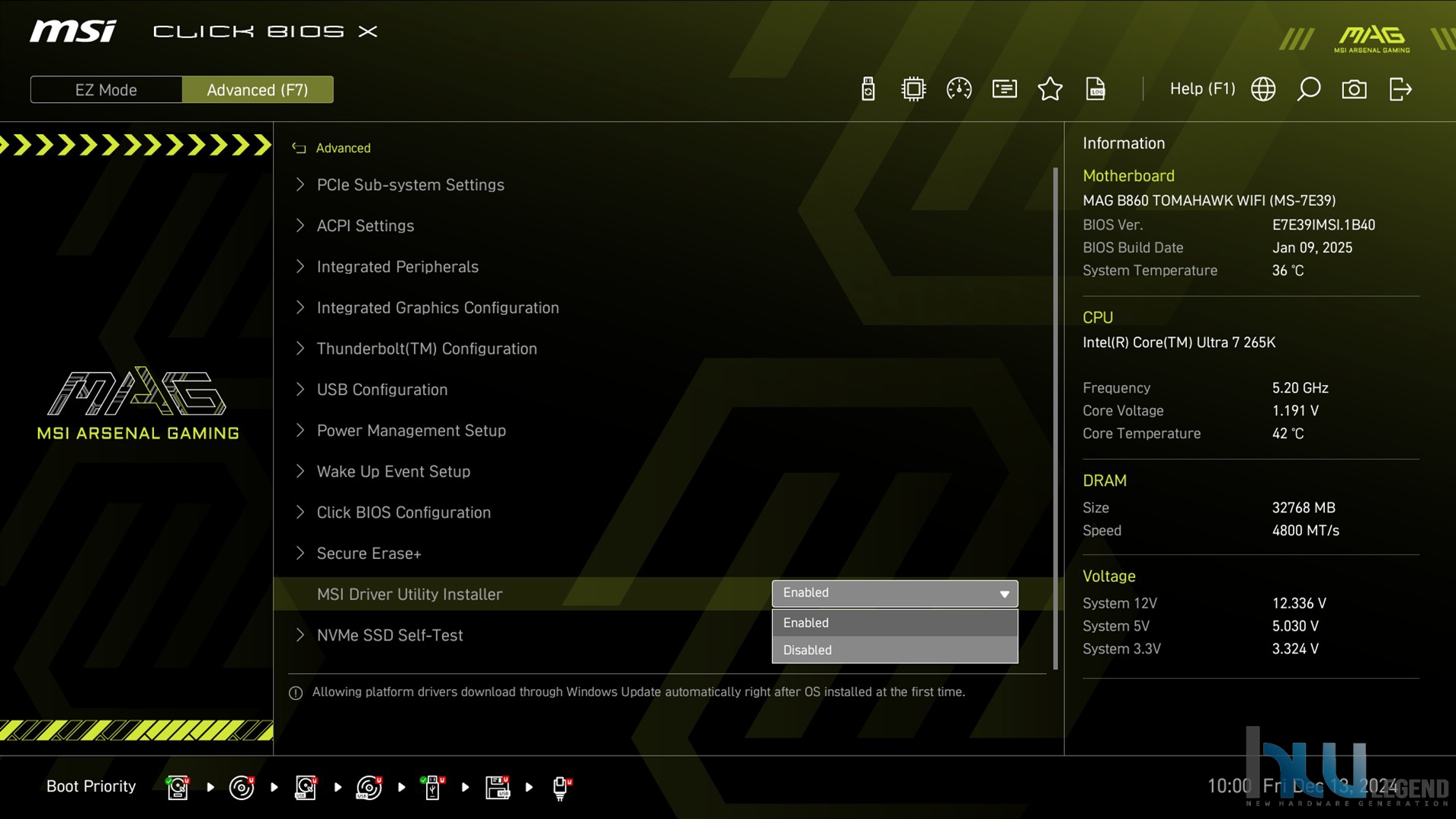This screenshot has width=1456, height=819.
Task: Select USB CD/DVD boot icon
Action: click(x=370, y=787)
